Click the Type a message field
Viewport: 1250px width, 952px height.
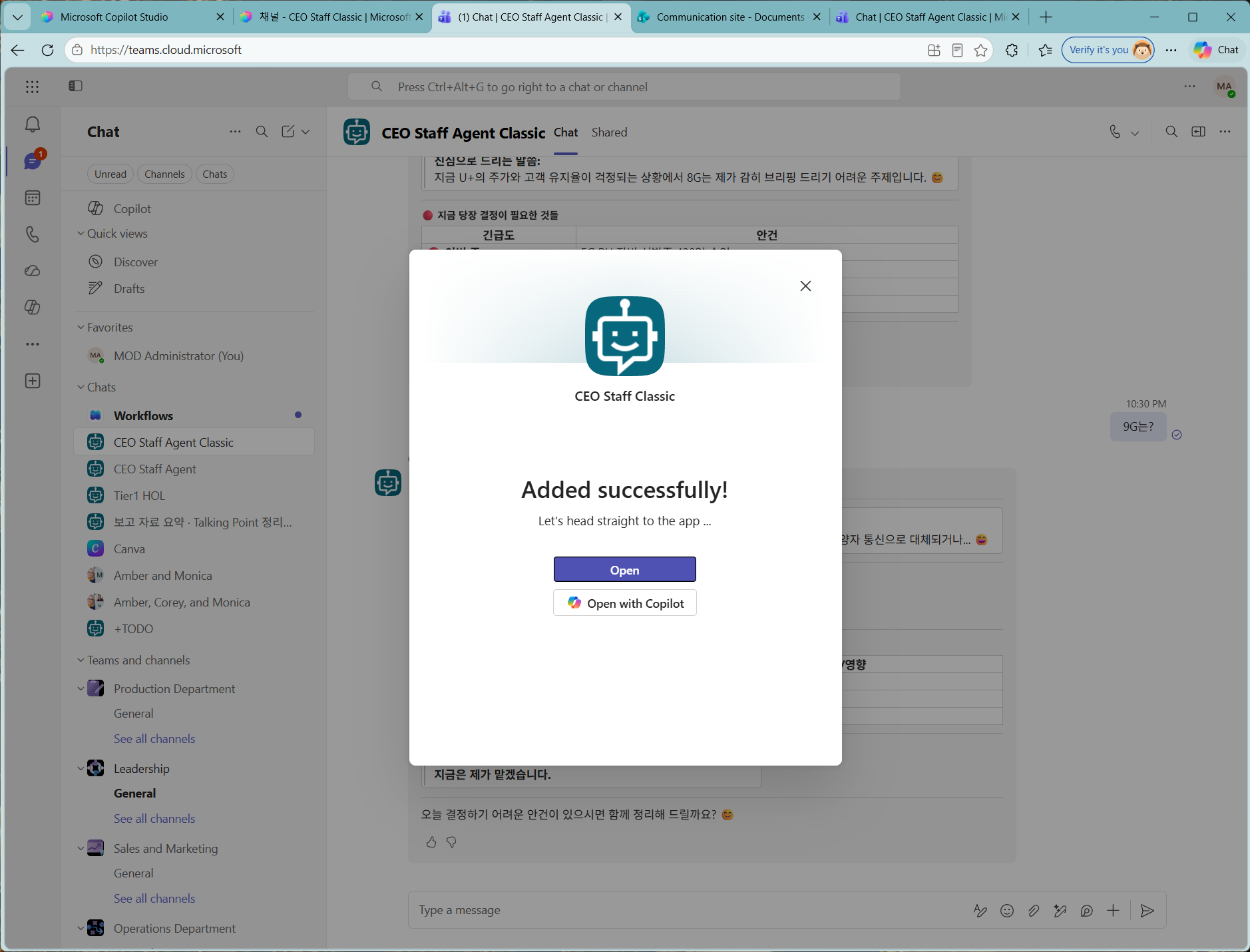coord(689,910)
